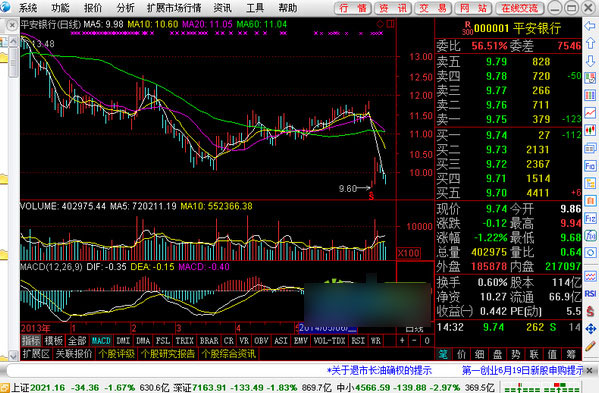This screenshot has width=599, height=393.
Task: Click the 资讯 button in top-right
Action: [393, 8]
